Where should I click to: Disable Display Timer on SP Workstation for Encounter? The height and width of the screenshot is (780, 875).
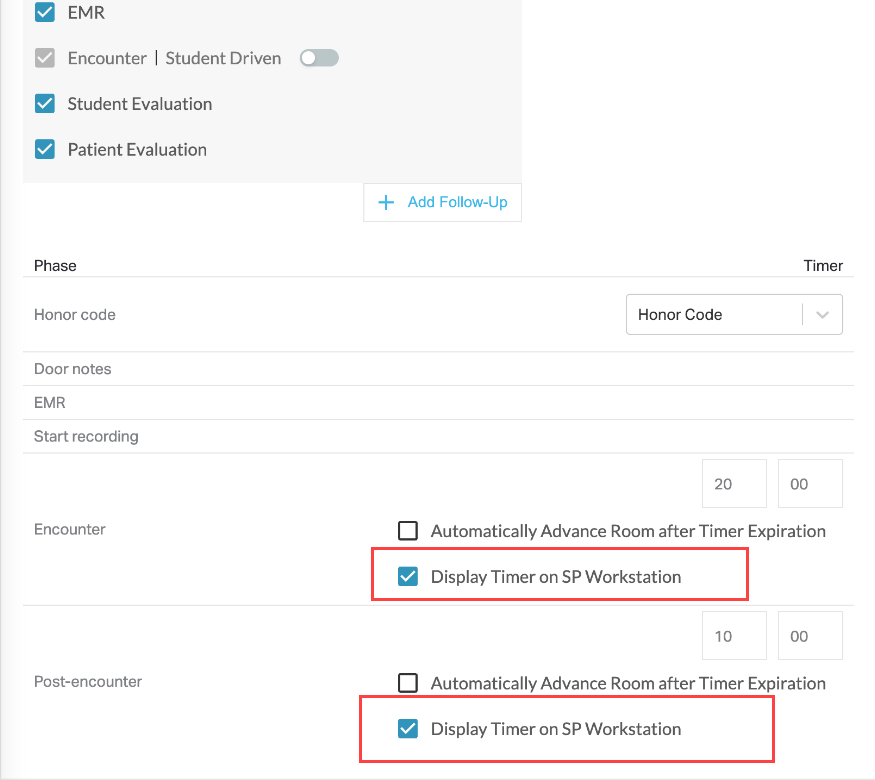(407, 577)
